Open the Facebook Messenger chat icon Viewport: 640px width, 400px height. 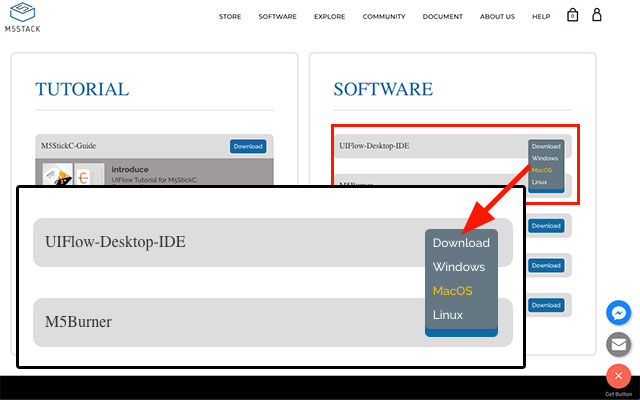tap(619, 313)
